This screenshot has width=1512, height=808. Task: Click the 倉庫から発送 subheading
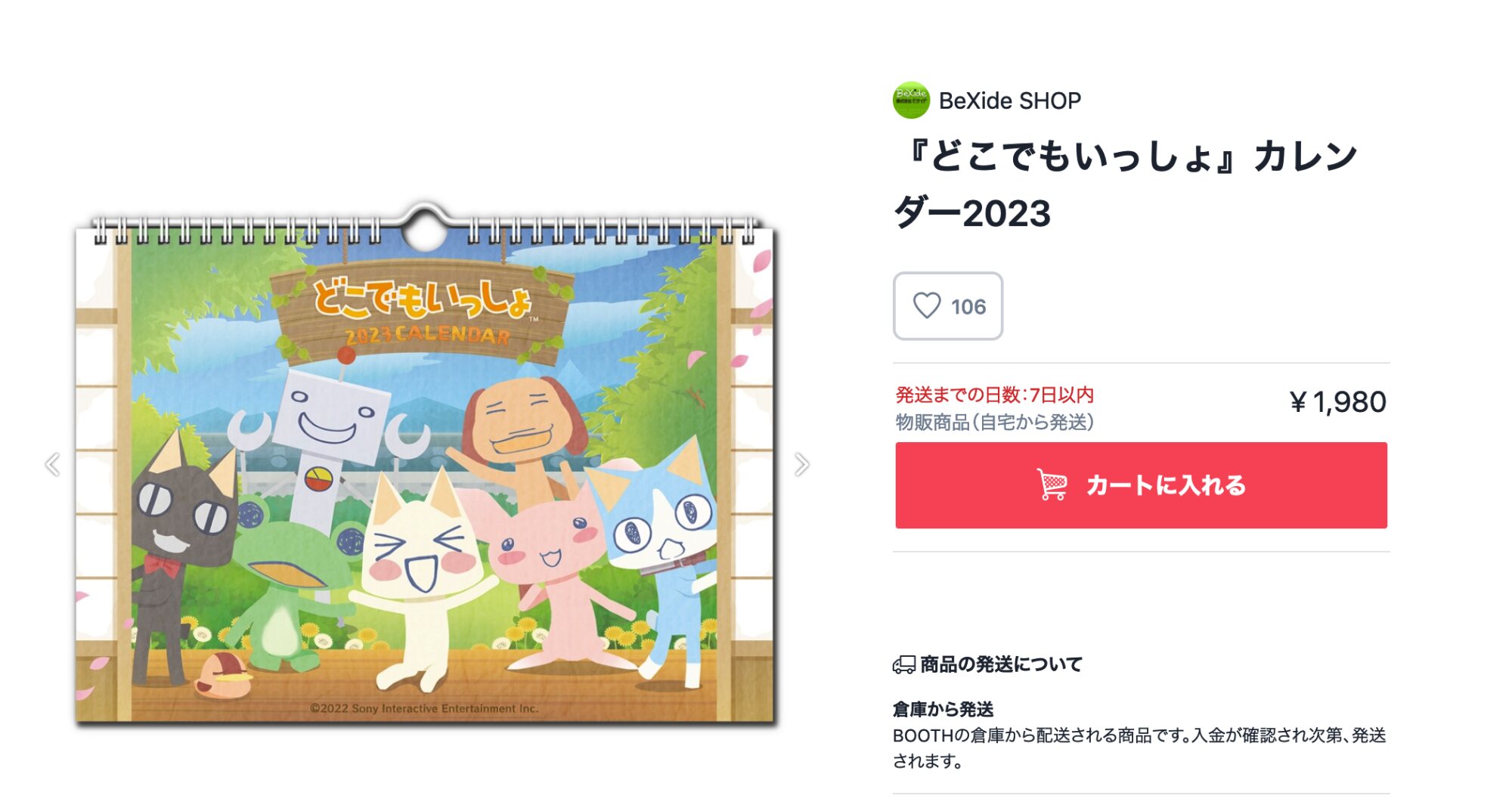pos(943,709)
